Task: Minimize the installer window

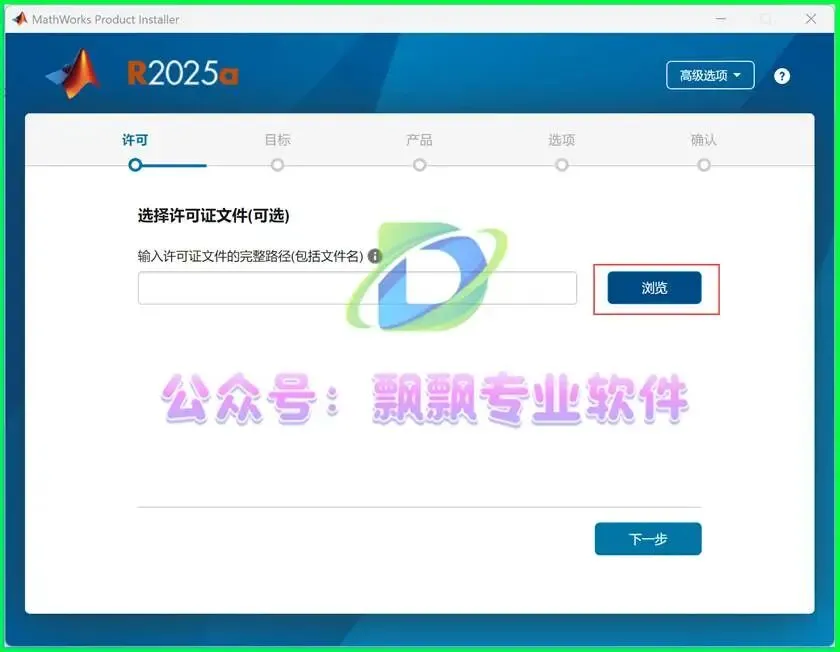Action: pyautogui.click(x=721, y=19)
